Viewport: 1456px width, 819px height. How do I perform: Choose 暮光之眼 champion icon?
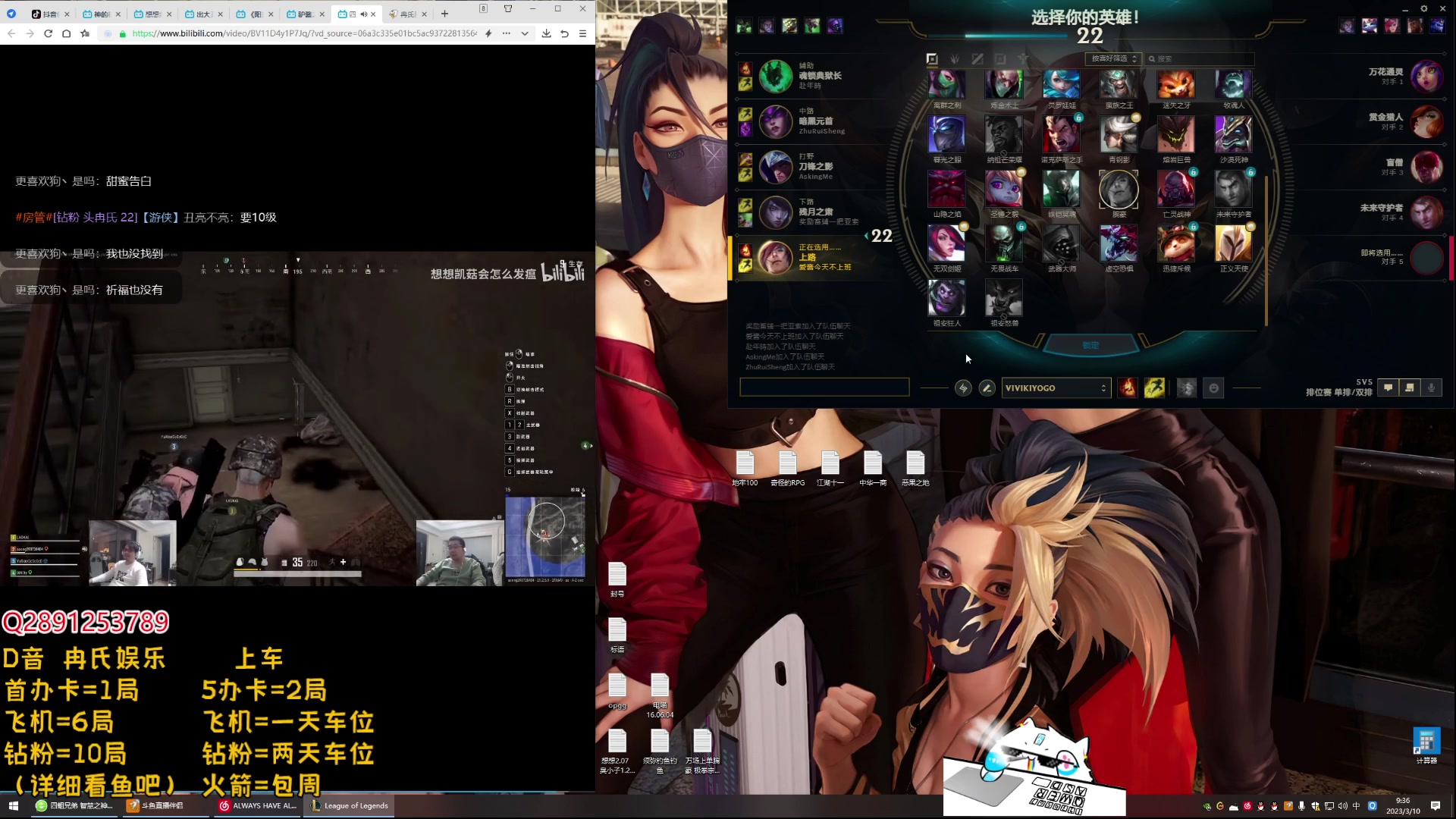coord(946,135)
